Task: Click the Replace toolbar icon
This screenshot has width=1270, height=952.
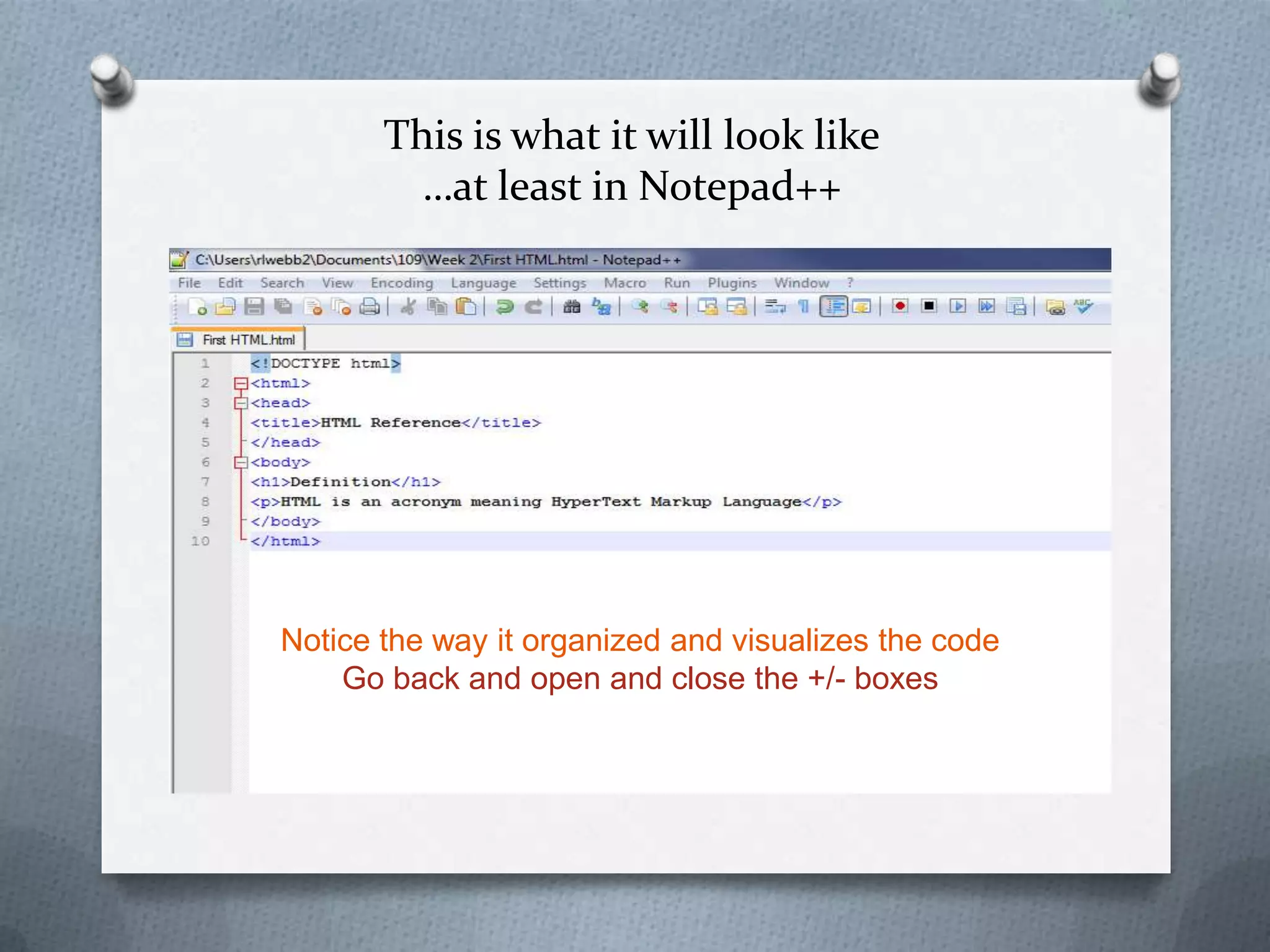Action: pos(601,306)
